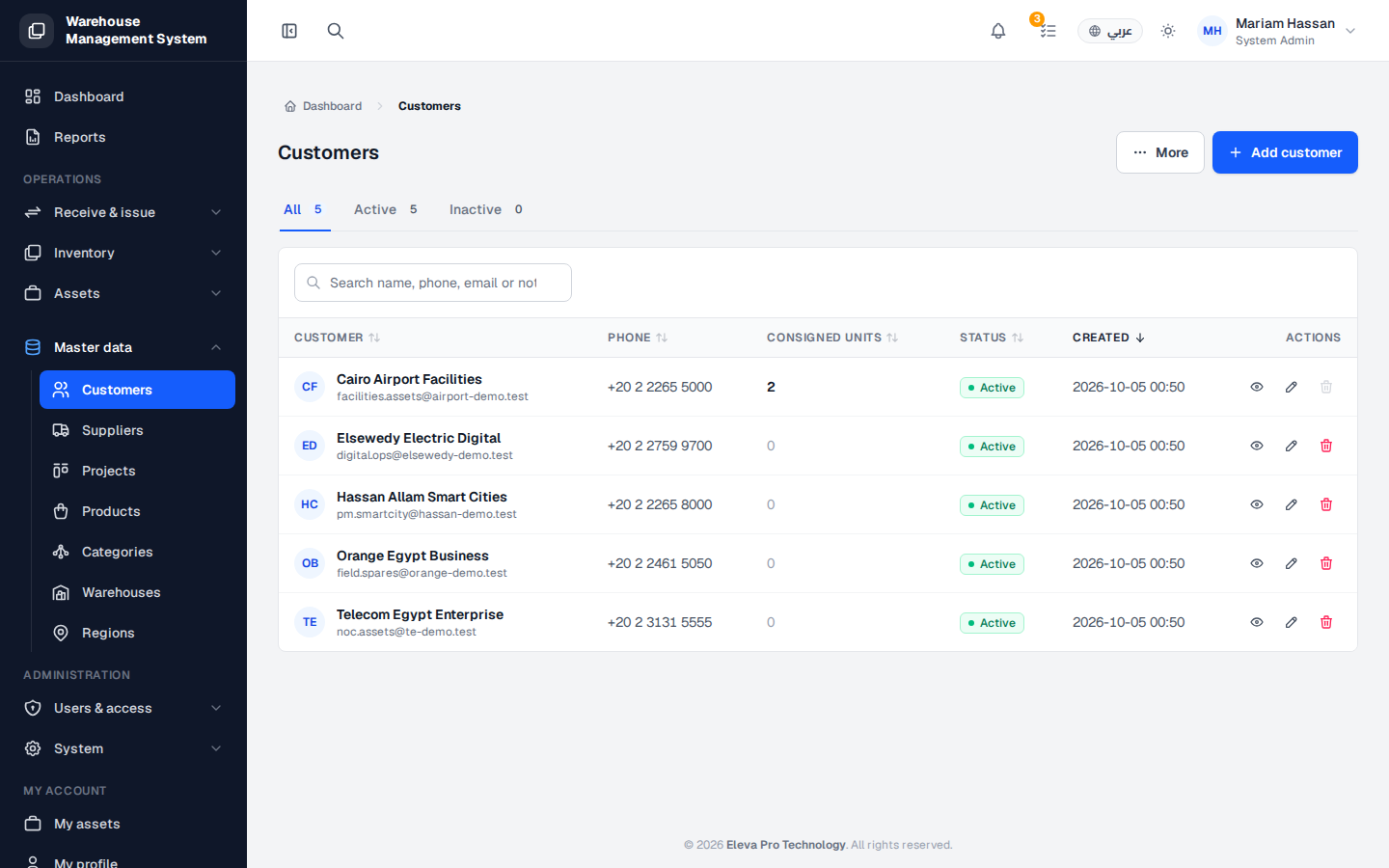Open Mariam Hassan user menu
The height and width of the screenshot is (868, 1389).
click(x=1278, y=31)
